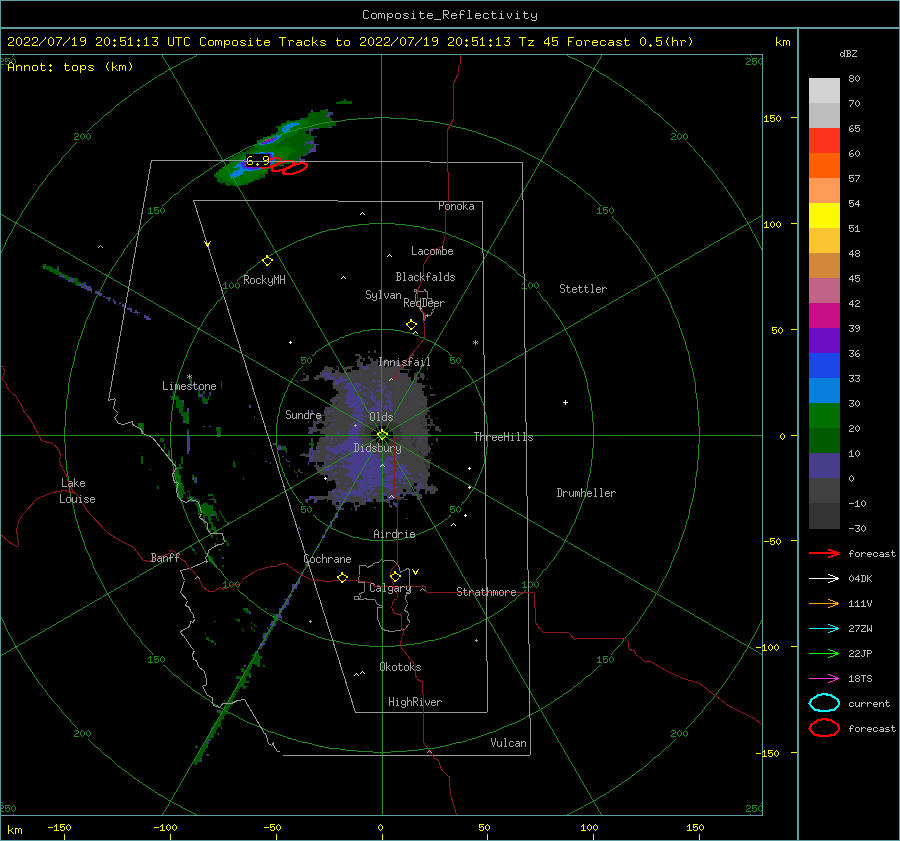Click the Didsbury city label

[x=377, y=448]
